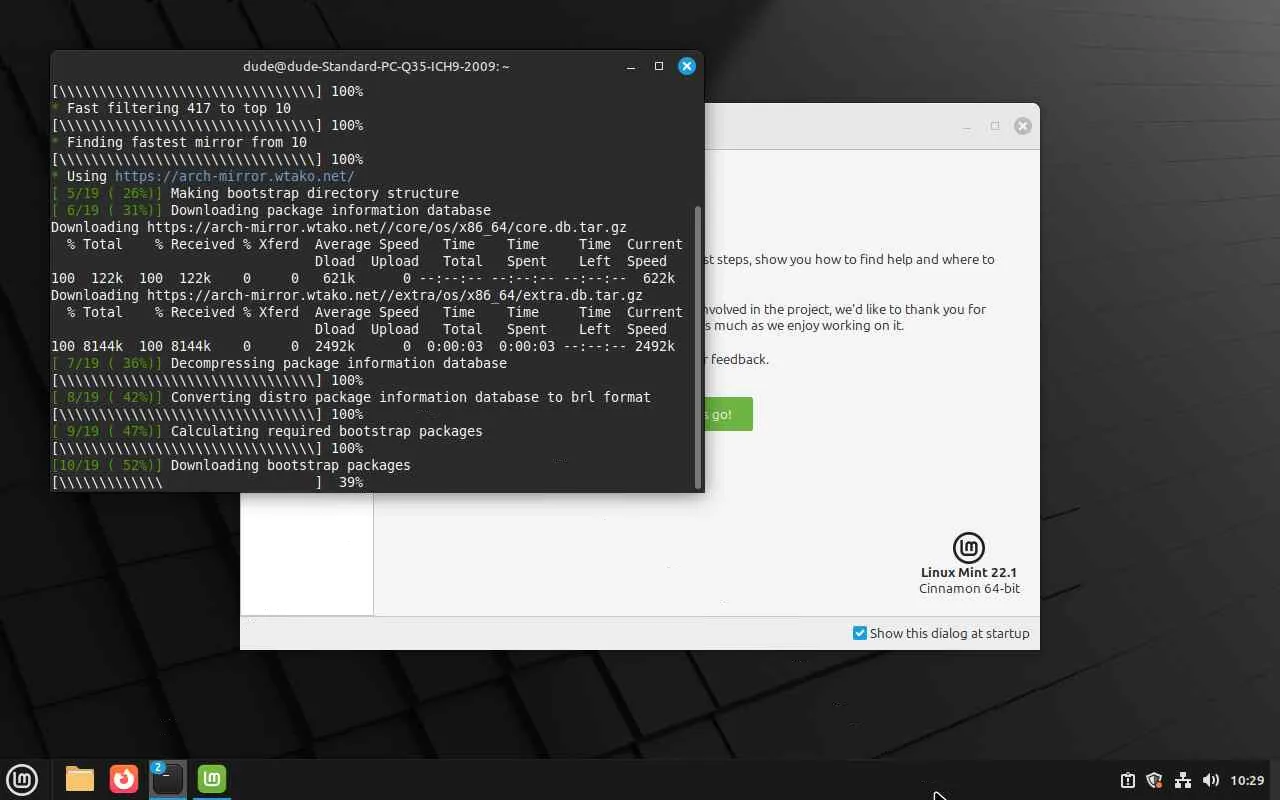Click the Downloading package information database line
This screenshot has height=800, width=1280.
point(271,210)
